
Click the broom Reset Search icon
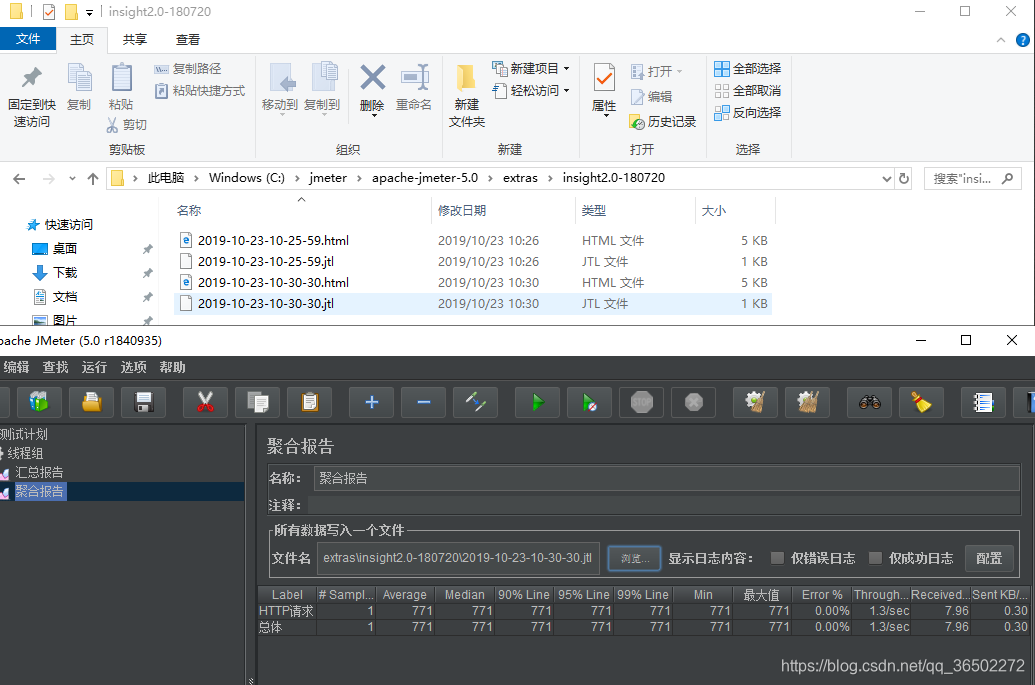click(x=921, y=402)
